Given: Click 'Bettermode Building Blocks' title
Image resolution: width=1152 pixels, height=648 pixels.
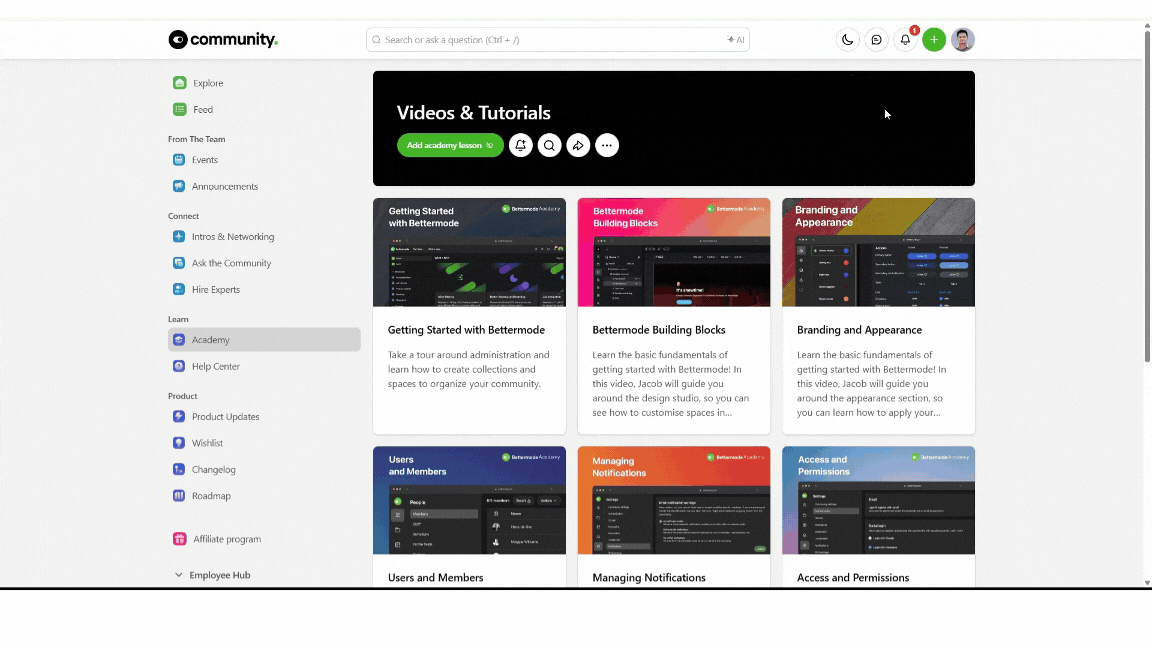Looking at the screenshot, I should [x=659, y=330].
